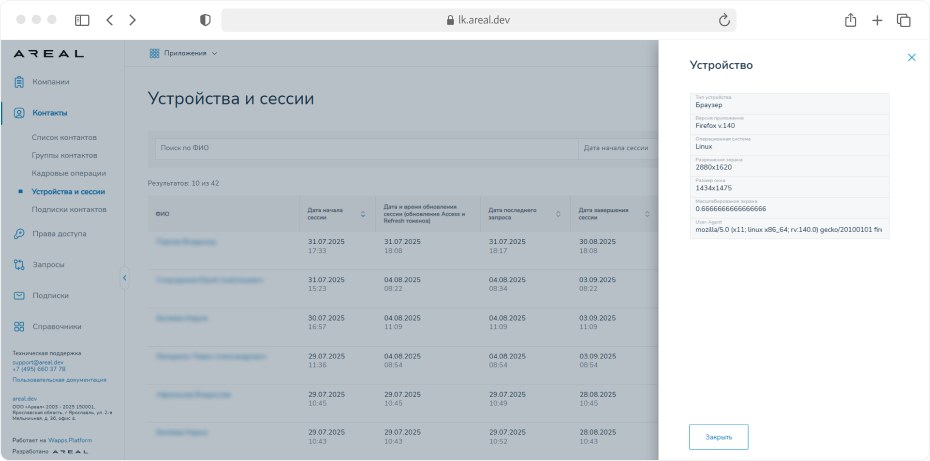The height and width of the screenshot is (461, 930).
Task: Click the 17:33 session start cell
Action: coord(315,251)
